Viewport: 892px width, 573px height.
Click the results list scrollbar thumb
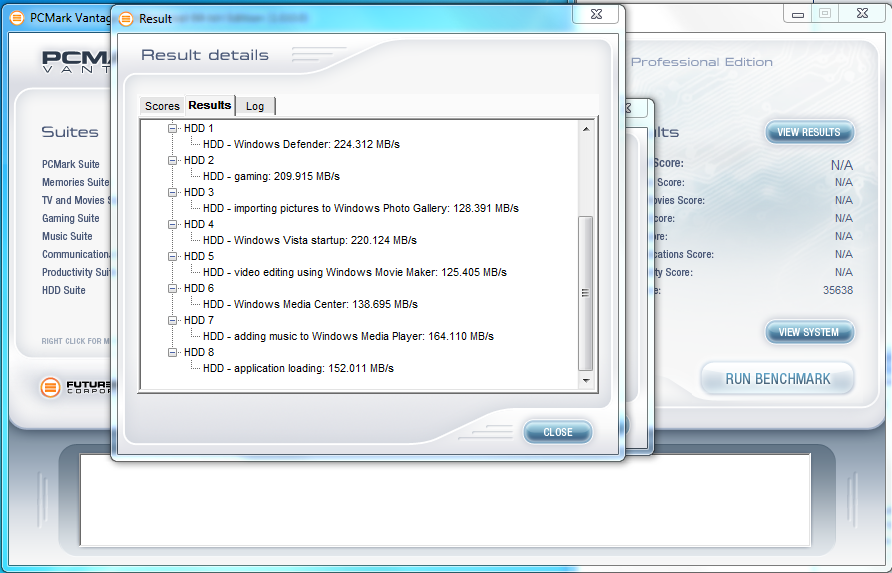coord(585,293)
